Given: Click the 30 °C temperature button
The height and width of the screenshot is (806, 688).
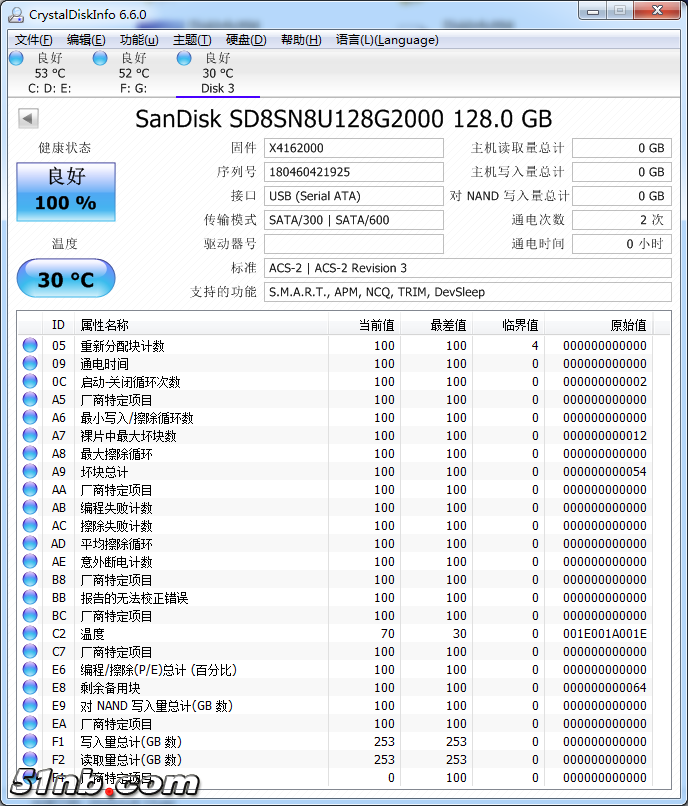Looking at the screenshot, I should [66, 279].
